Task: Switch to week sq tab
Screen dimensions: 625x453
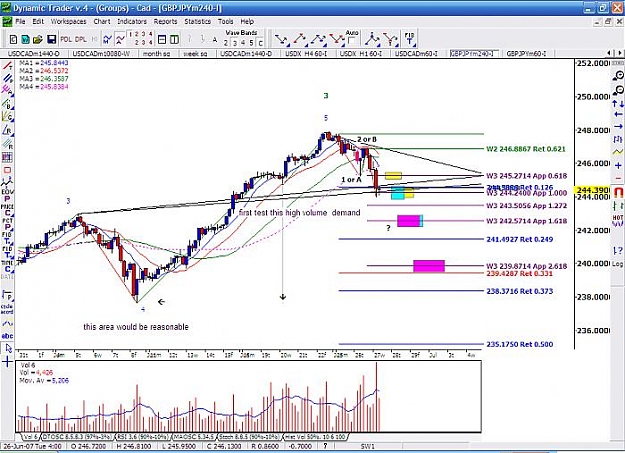Action: click(x=195, y=53)
